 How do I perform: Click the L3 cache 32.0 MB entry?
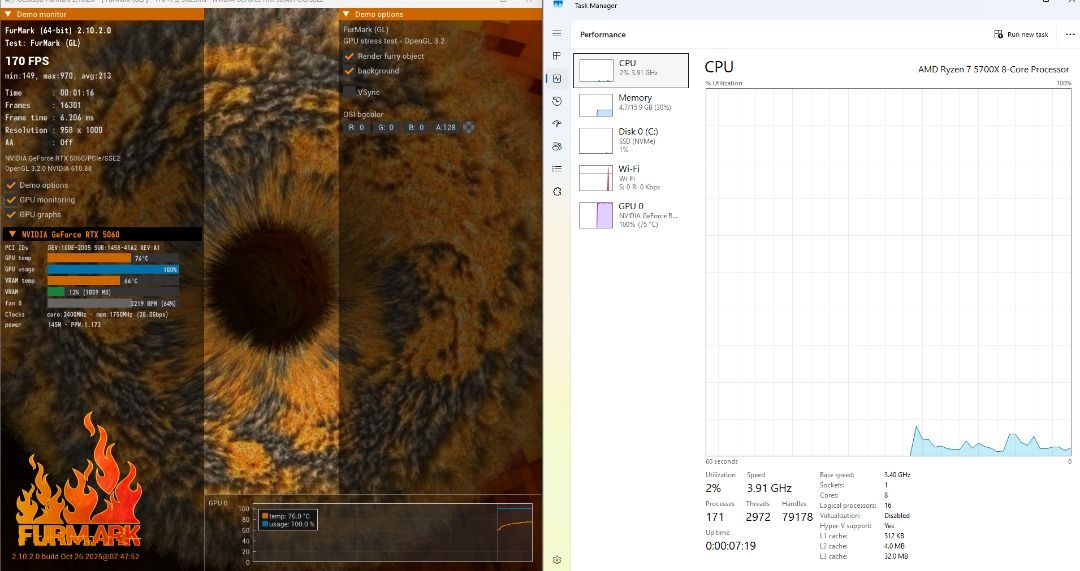[864, 557]
